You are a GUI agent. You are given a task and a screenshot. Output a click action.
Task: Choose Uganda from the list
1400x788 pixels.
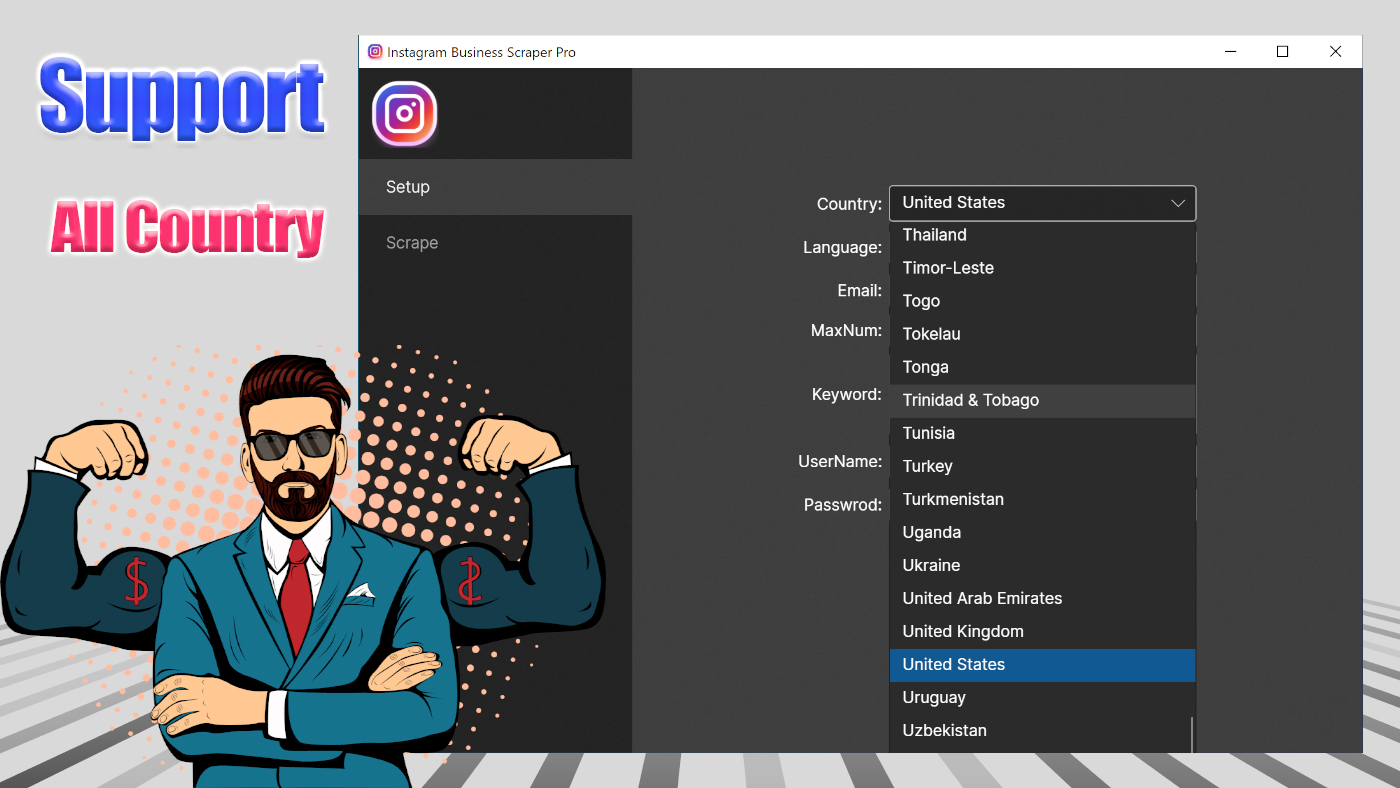point(1042,532)
